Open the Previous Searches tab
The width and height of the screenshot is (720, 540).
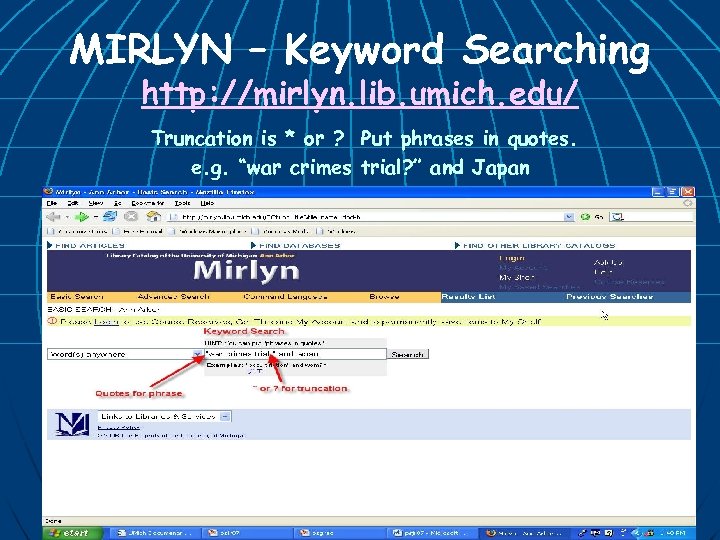[609, 297]
